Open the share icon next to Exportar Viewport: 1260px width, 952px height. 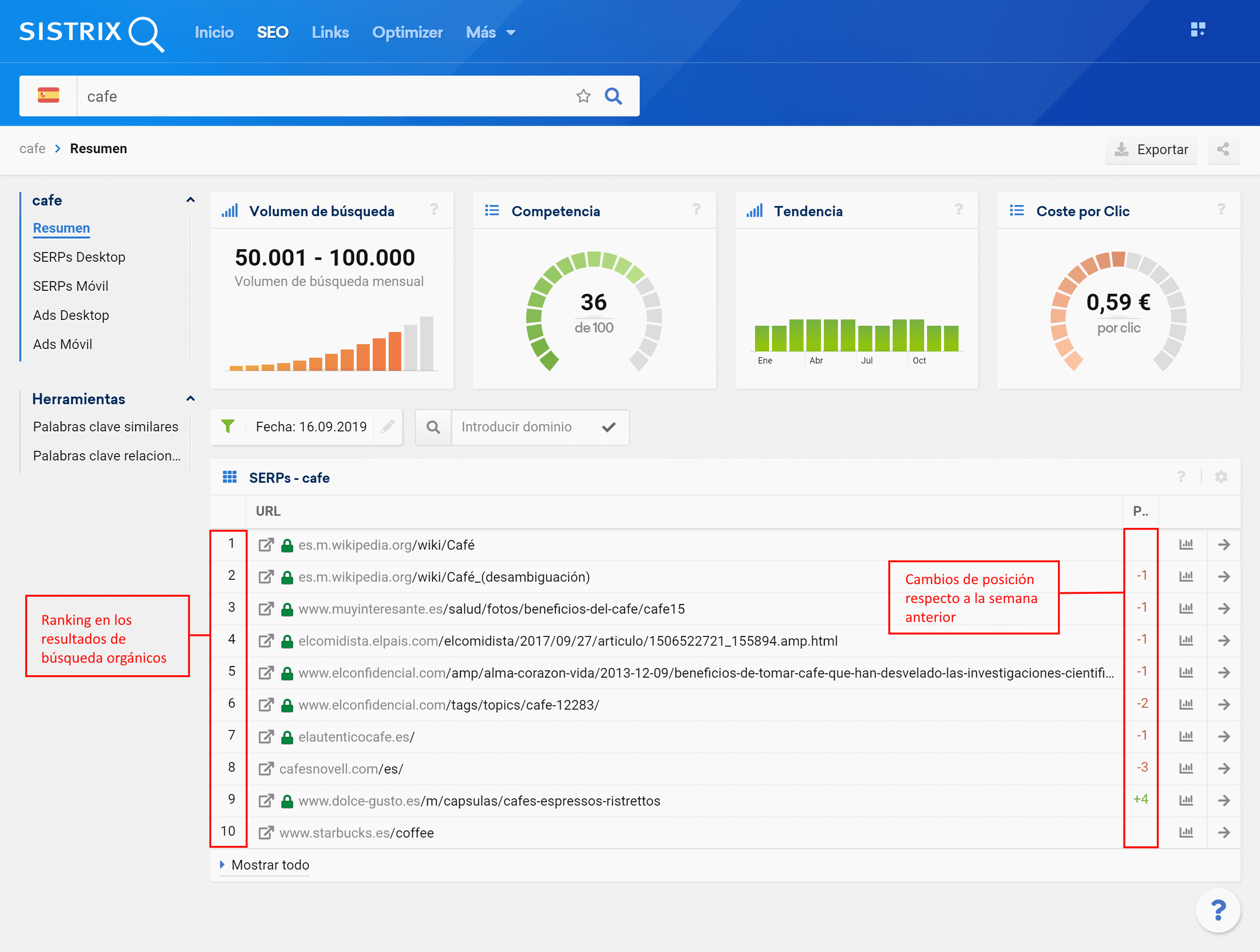1222,150
